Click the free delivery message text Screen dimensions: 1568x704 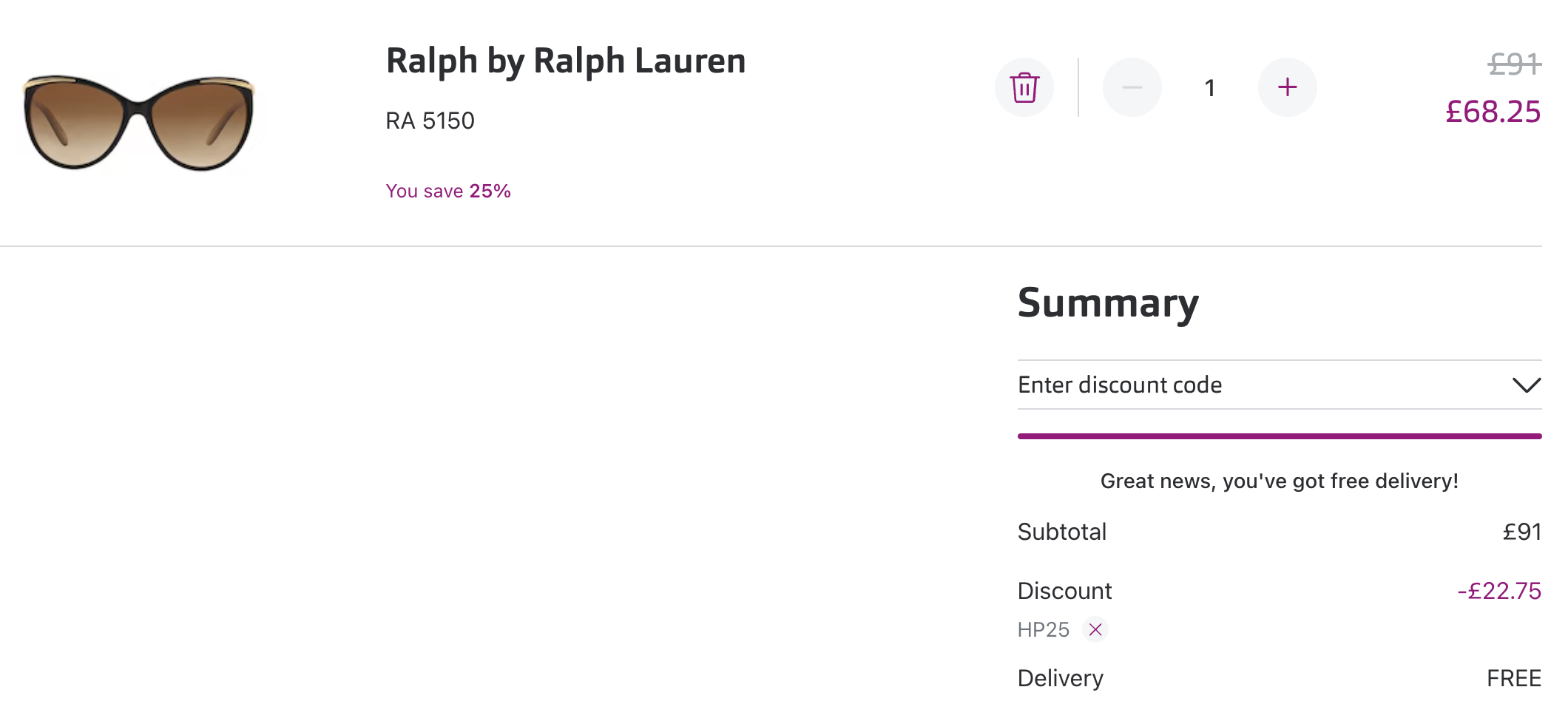tap(1280, 481)
